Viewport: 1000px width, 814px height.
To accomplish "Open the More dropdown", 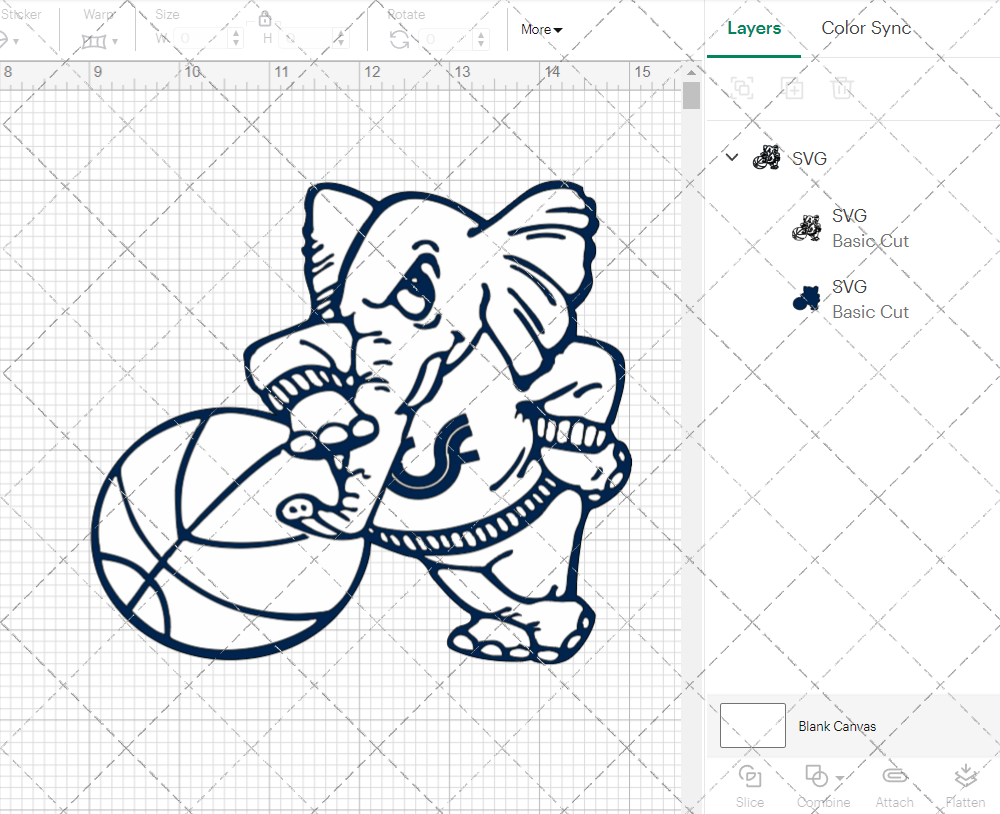I will [540, 29].
